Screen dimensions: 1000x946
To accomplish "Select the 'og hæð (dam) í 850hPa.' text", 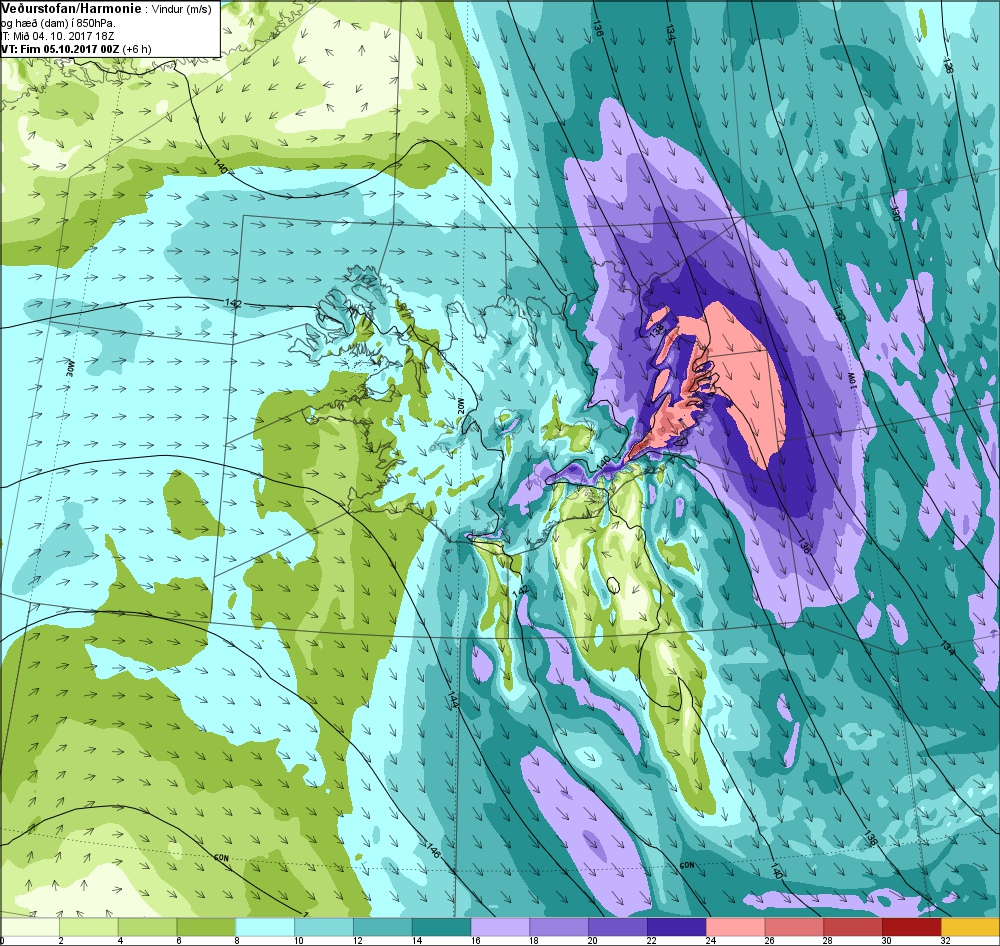I will (x=58, y=24).
